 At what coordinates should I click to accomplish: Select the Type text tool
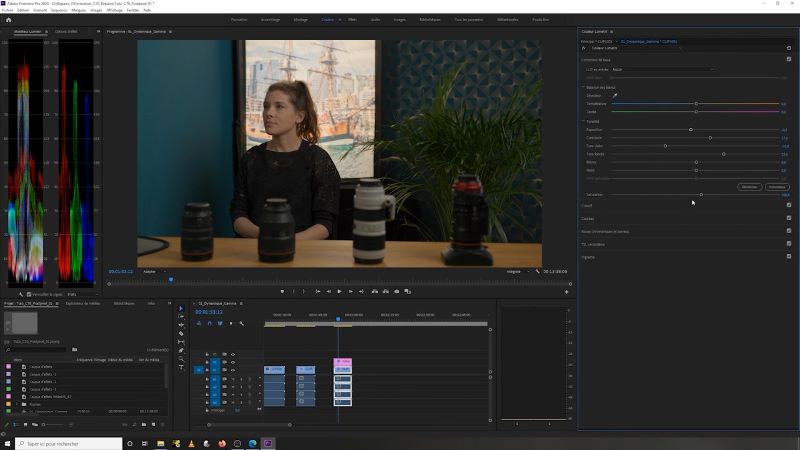click(x=181, y=367)
